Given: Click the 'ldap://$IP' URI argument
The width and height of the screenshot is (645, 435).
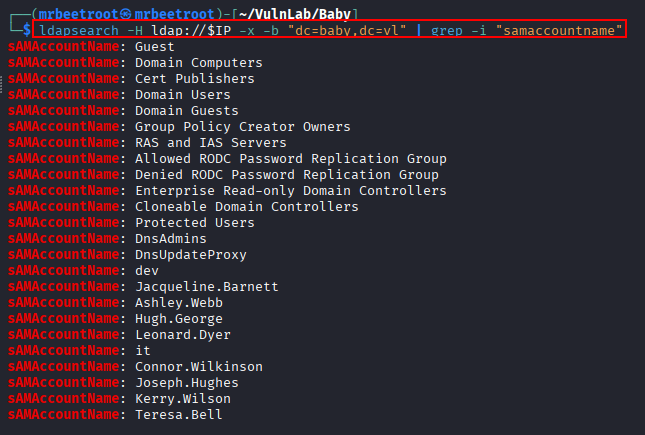Looking at the screenshot, I should pos(191,30).
